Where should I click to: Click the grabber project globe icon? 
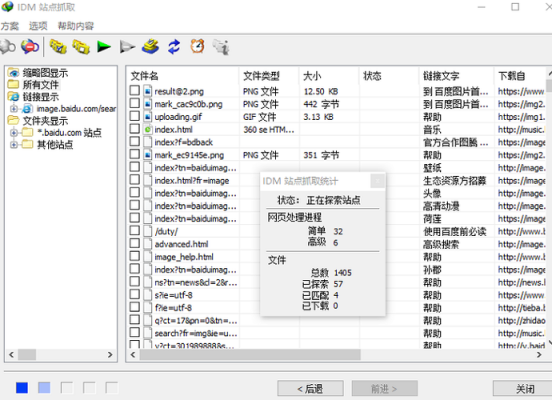coord(7,47)
